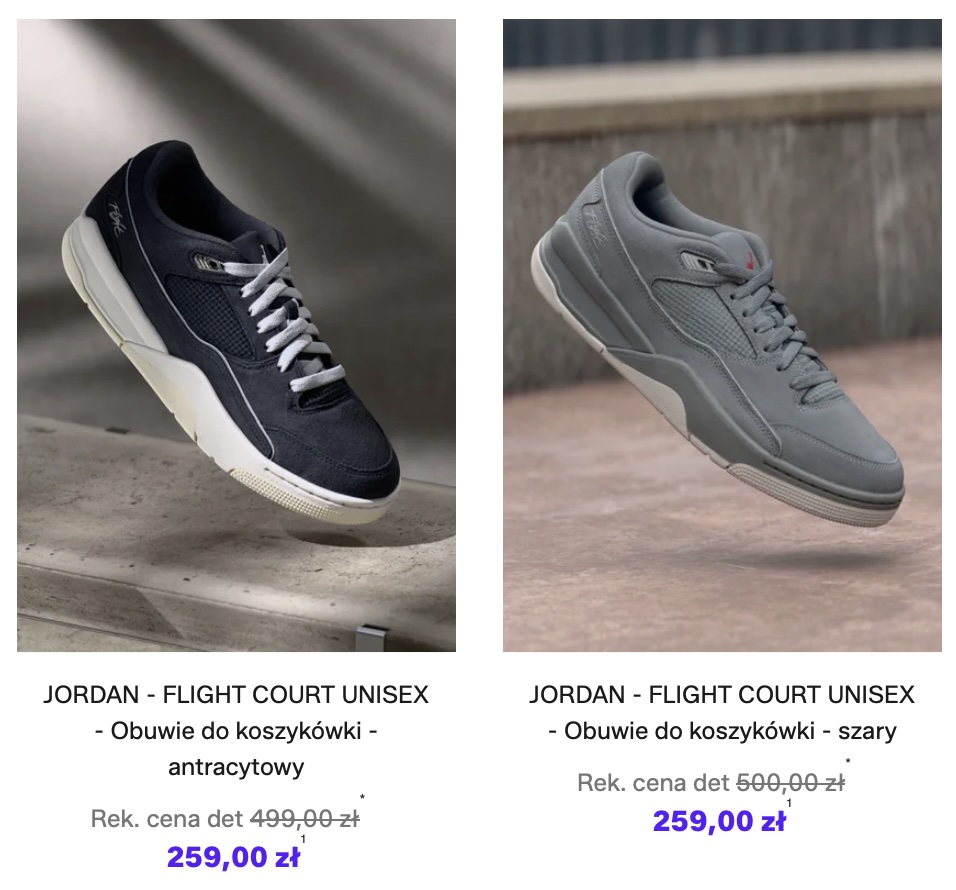Click the word antracytowy in the left title
The height and width of the screenshot is (890, 956).
[236, 766]
